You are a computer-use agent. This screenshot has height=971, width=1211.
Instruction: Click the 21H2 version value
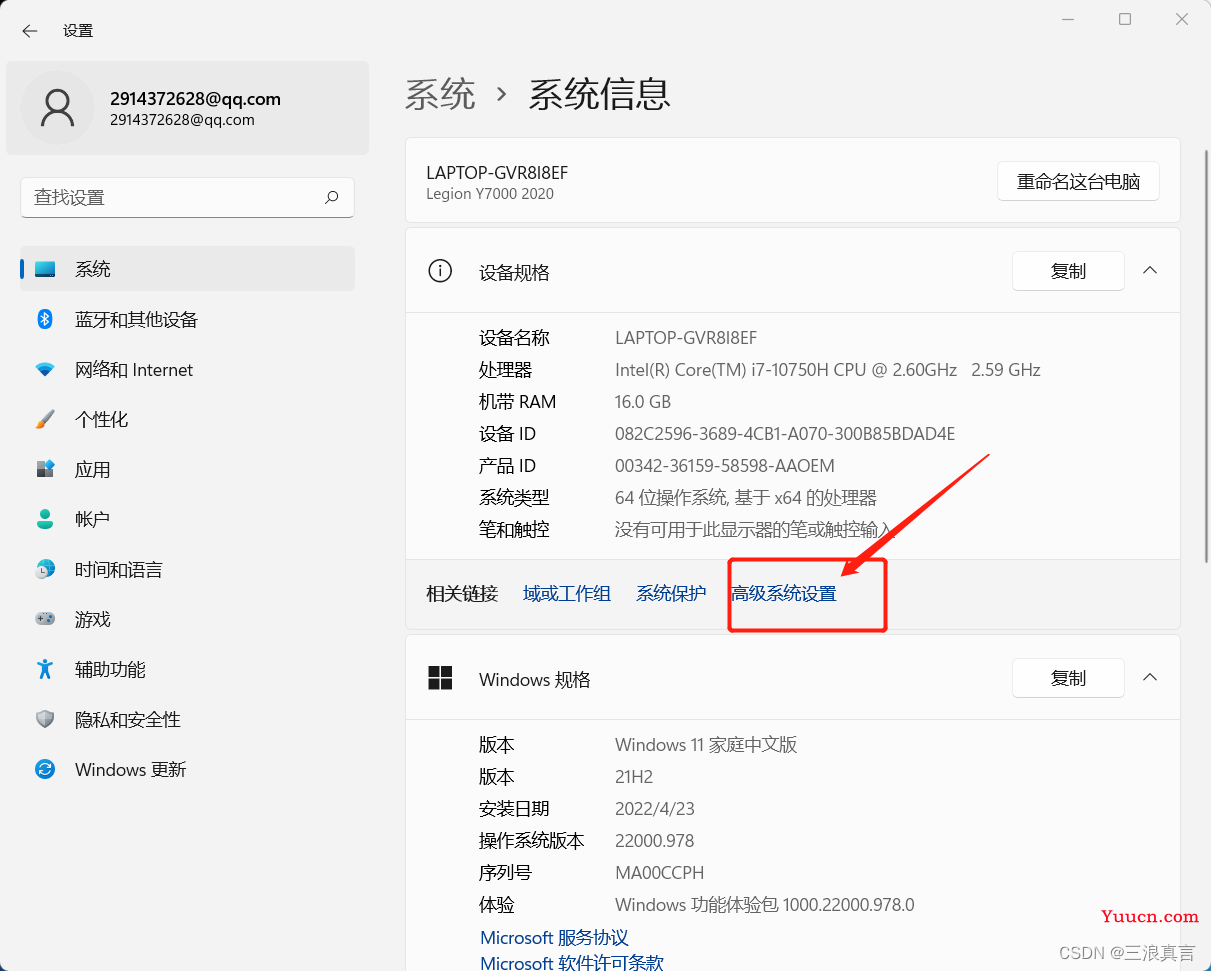pos(634,776)
